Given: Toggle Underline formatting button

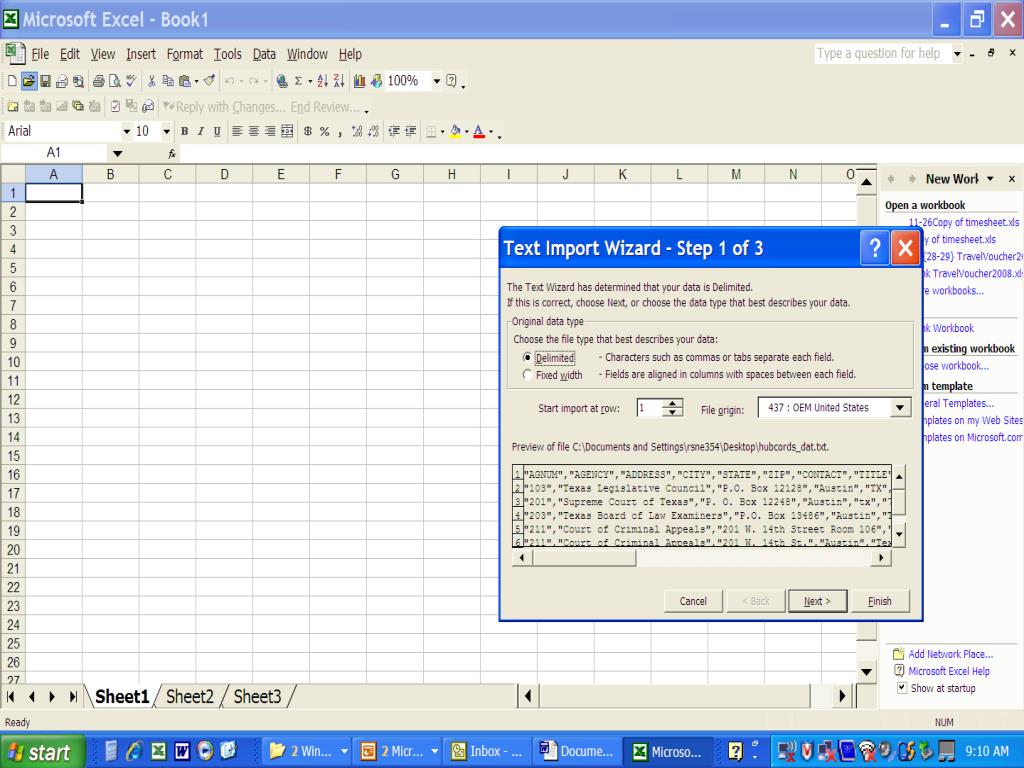Looking at the screenshot, I should point(217,131).
